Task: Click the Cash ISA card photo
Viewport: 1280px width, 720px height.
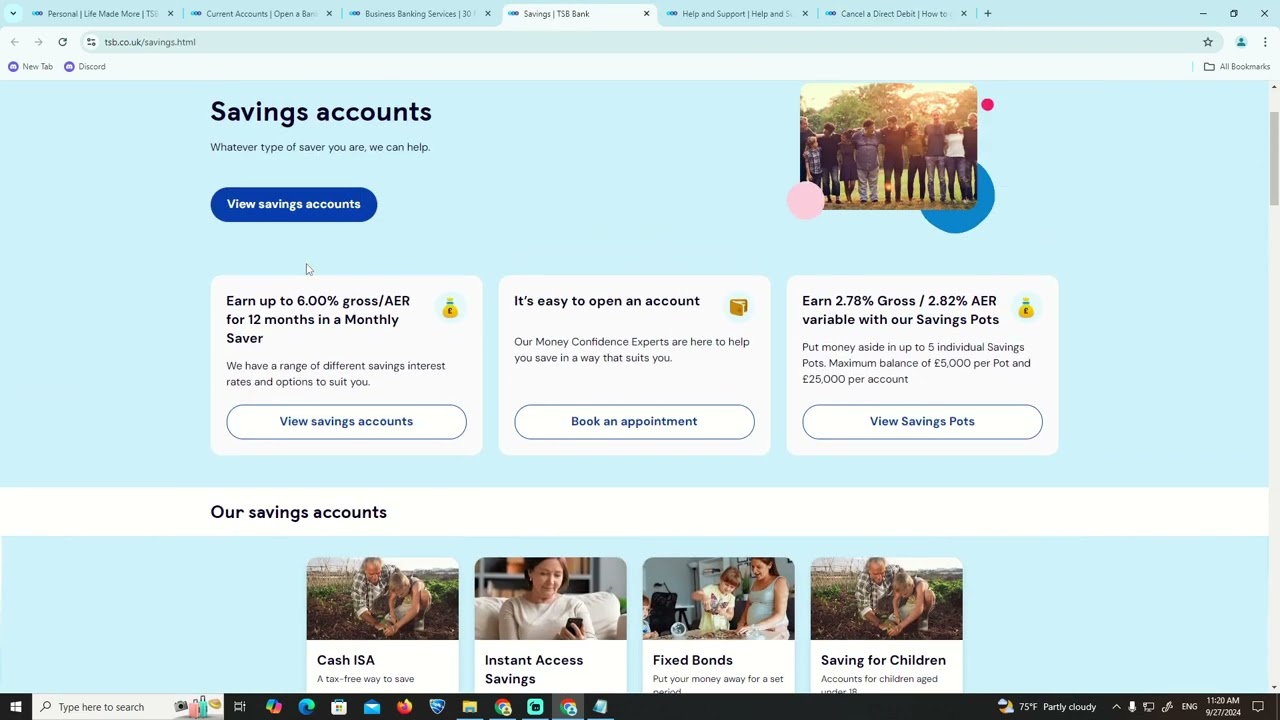Action: (382, 598)
